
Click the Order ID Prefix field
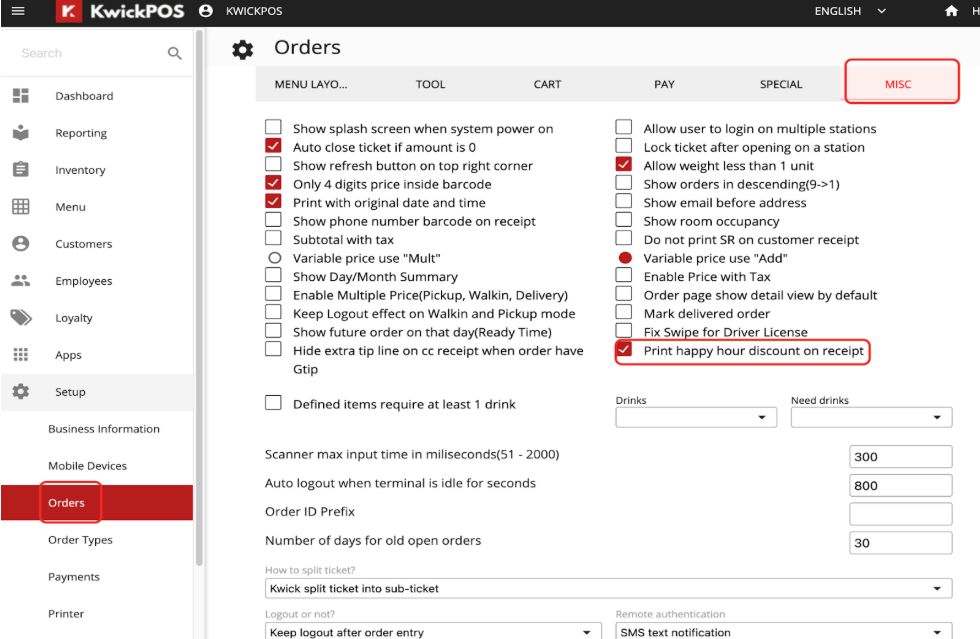(x=901, y=514)
